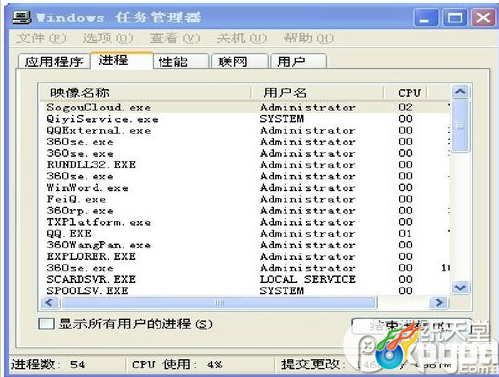
Task: Click the process list vertical scroll thumb
Action: click(461, 126)
